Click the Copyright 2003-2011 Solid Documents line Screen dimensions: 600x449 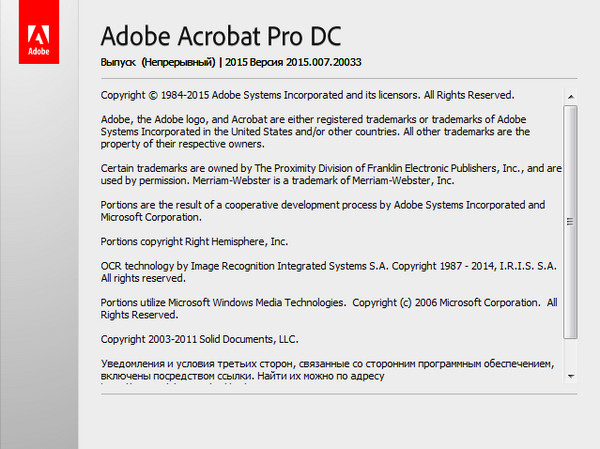coord(199,338)
